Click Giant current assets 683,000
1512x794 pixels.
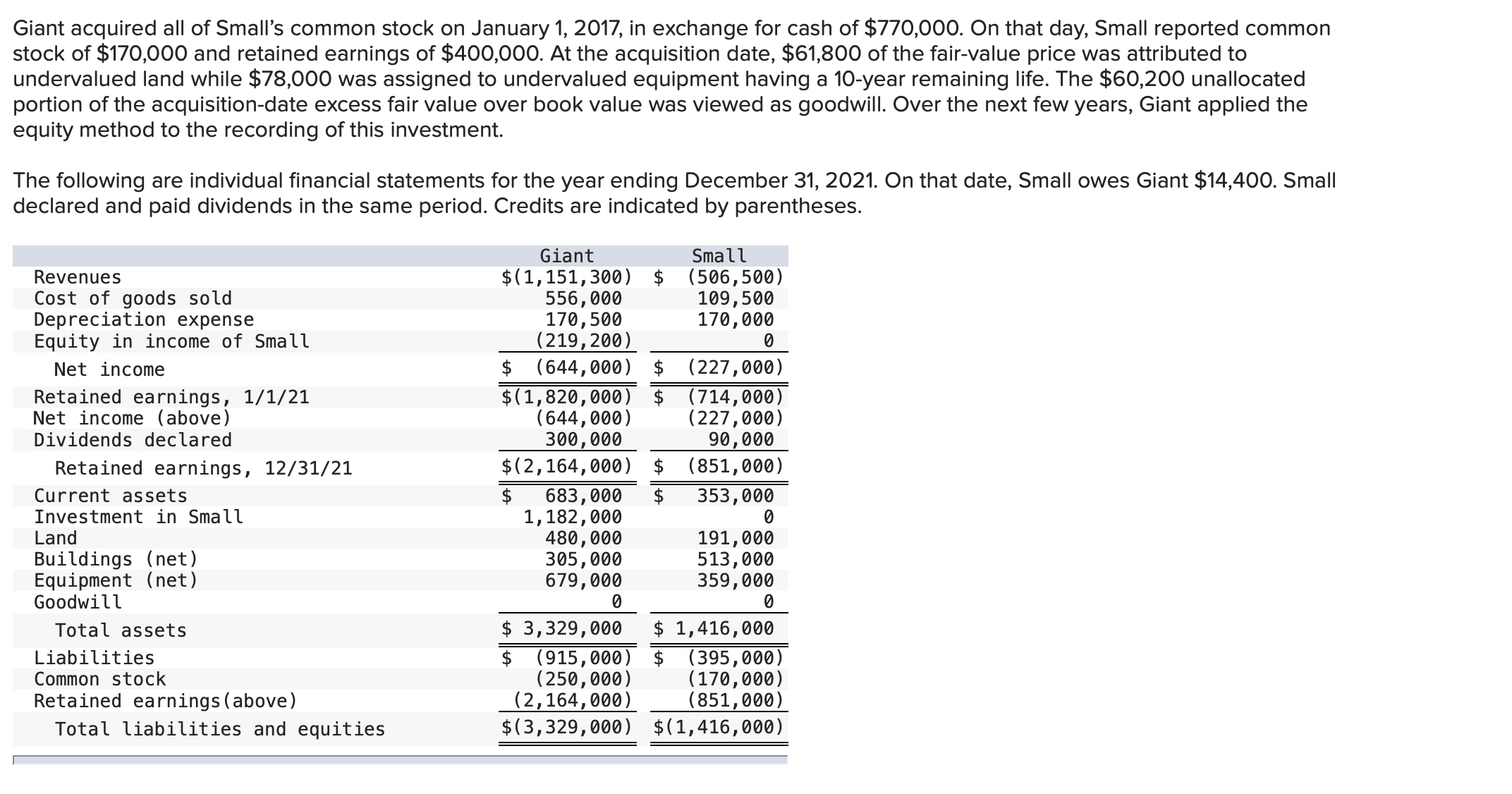coord(584,496)
